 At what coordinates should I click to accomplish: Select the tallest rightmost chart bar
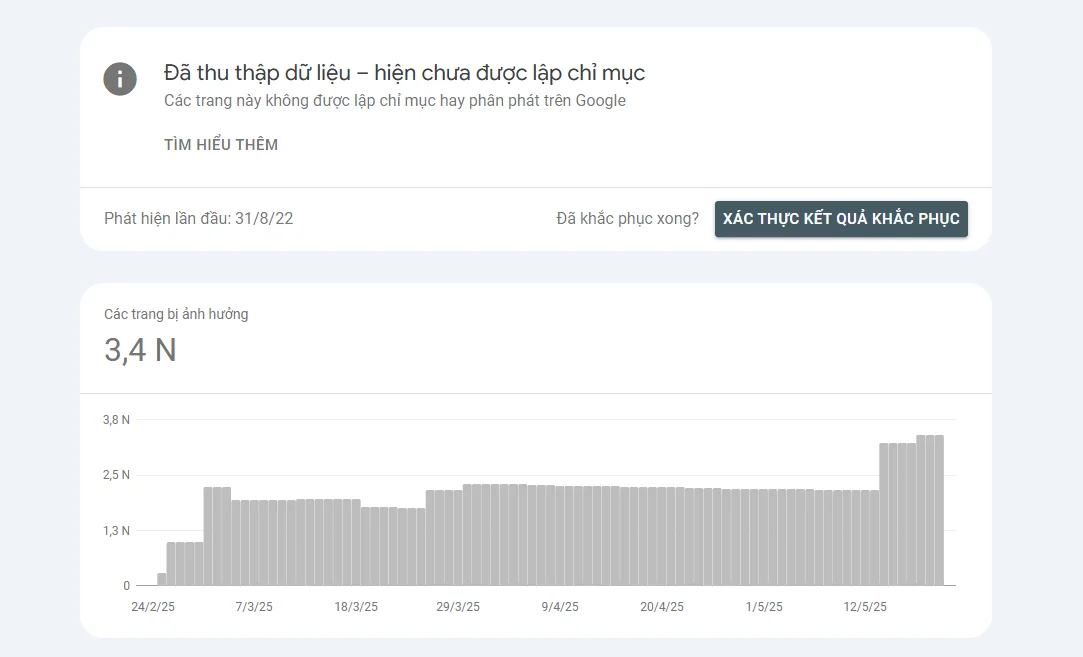(x=939, y=511)
